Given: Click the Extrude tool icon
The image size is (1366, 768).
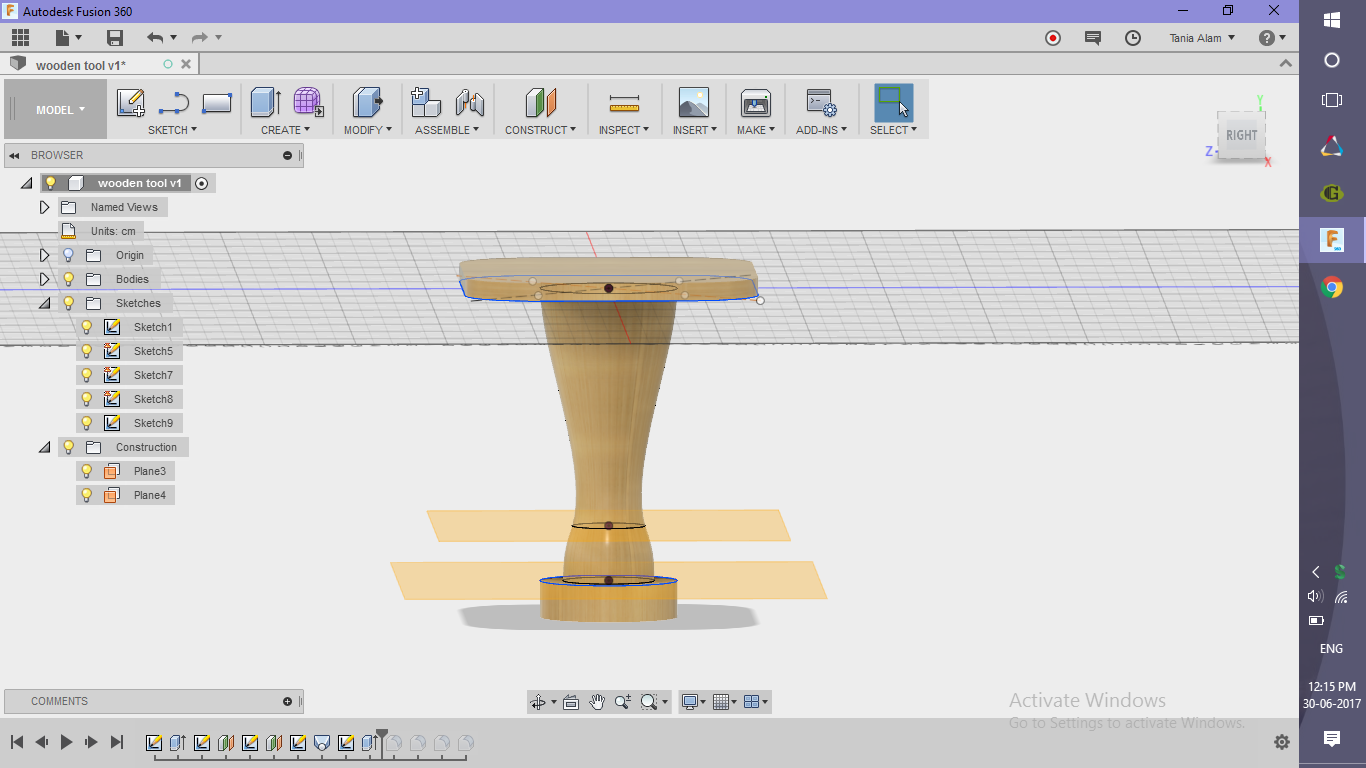Looking at the screenshot, I should tap(265, 103).
